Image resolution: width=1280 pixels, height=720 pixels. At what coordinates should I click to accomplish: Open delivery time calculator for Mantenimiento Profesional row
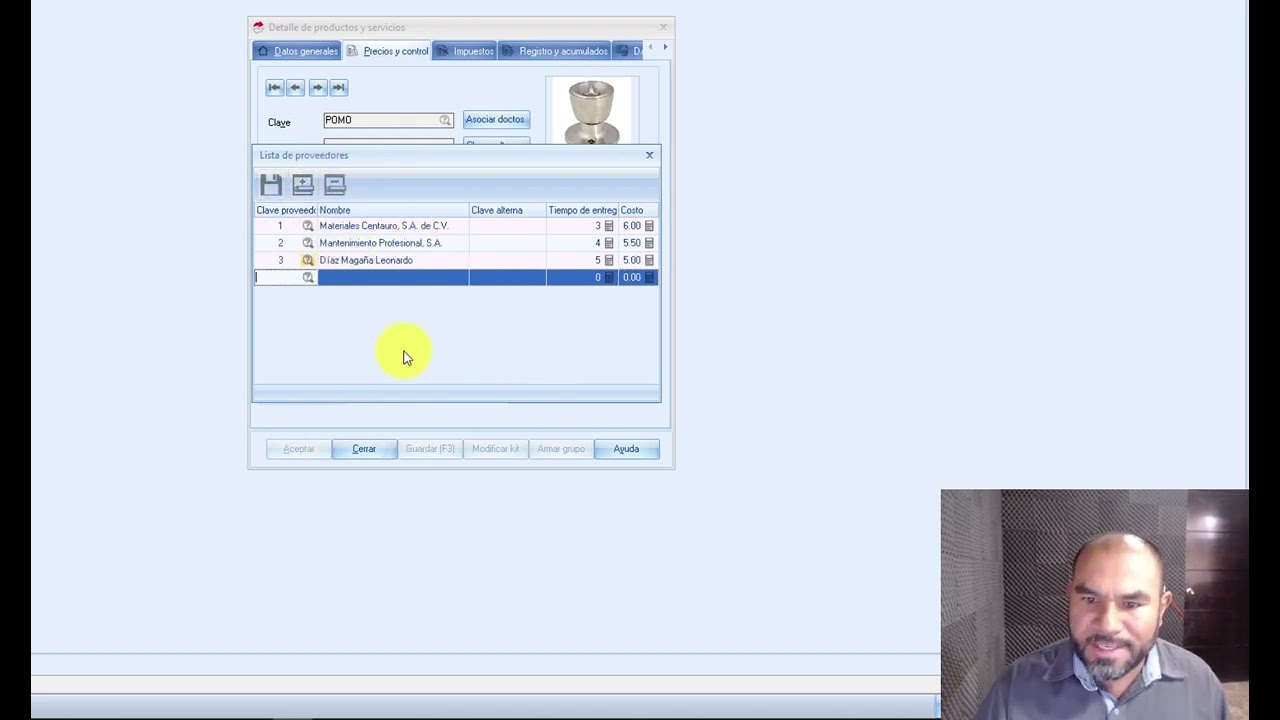point(609,243)
